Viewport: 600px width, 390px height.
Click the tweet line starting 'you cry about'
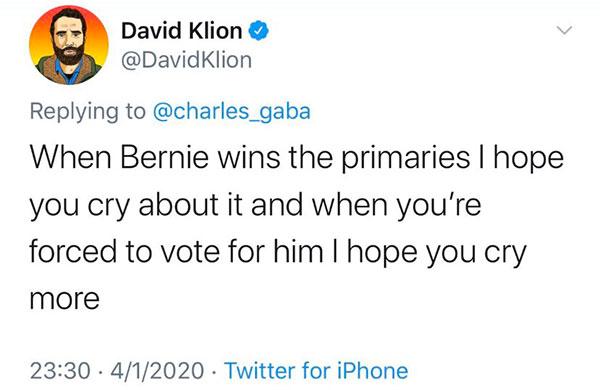(255, 207)
